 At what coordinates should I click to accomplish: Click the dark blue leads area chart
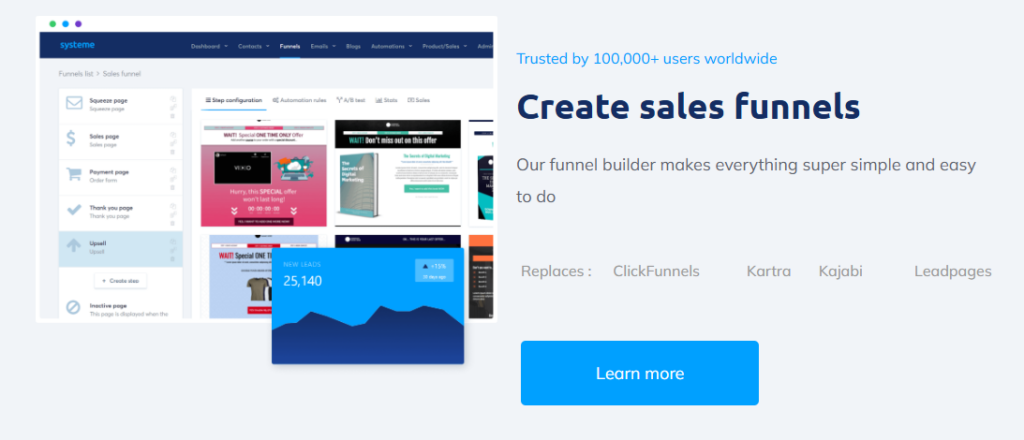tap(368, 334)
